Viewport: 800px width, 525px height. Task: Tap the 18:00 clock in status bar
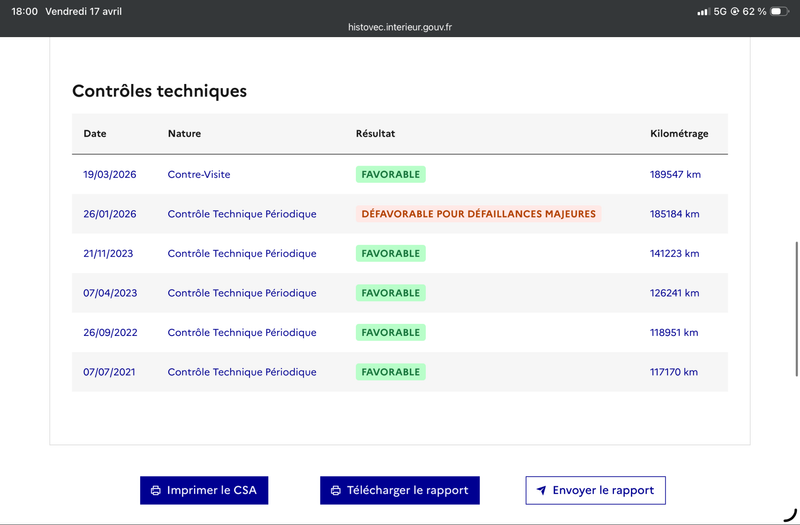[24, 11]
